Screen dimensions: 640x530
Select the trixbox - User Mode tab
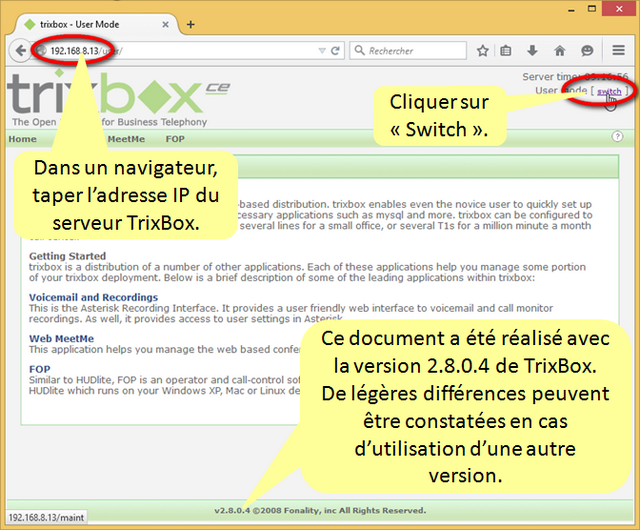coord(96,24)
